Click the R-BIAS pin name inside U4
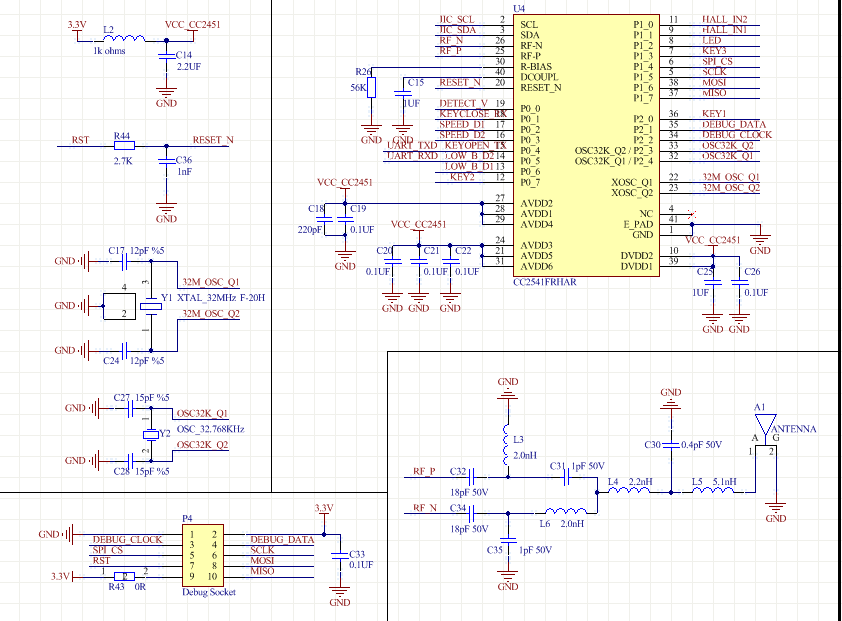Viewport: 842px width, 621px height. [x=536, y=67]
